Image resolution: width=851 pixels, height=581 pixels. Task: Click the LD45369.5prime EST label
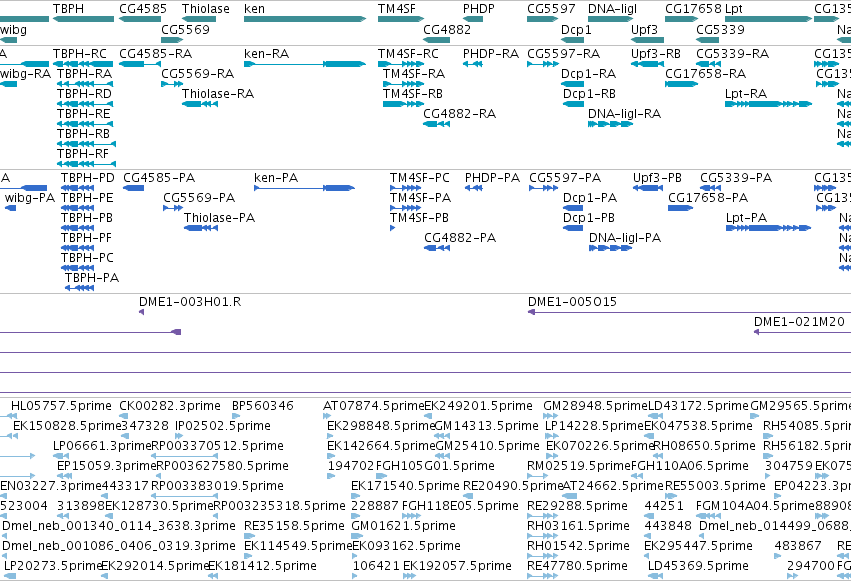click(x=698, y=566)
